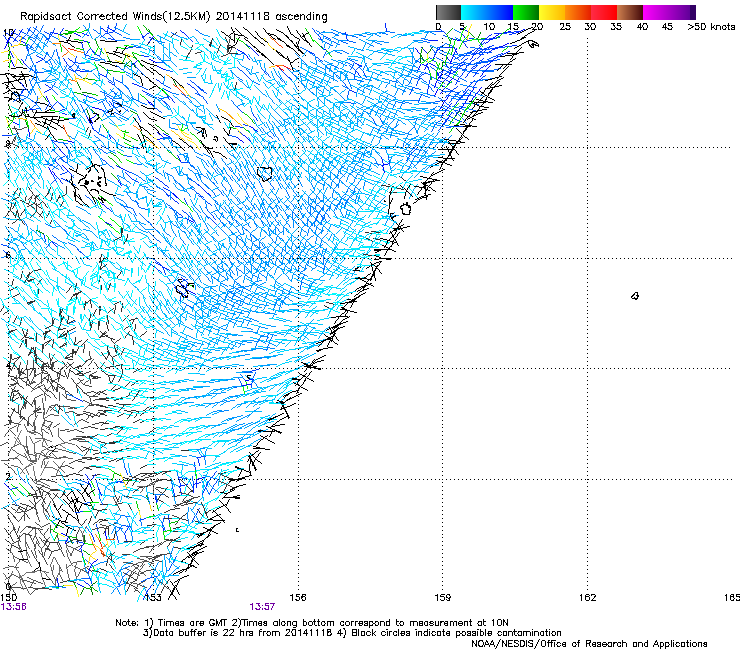Click the gray 0-5 knots legend swatch

pyautogui.click(x=448, y=12)
